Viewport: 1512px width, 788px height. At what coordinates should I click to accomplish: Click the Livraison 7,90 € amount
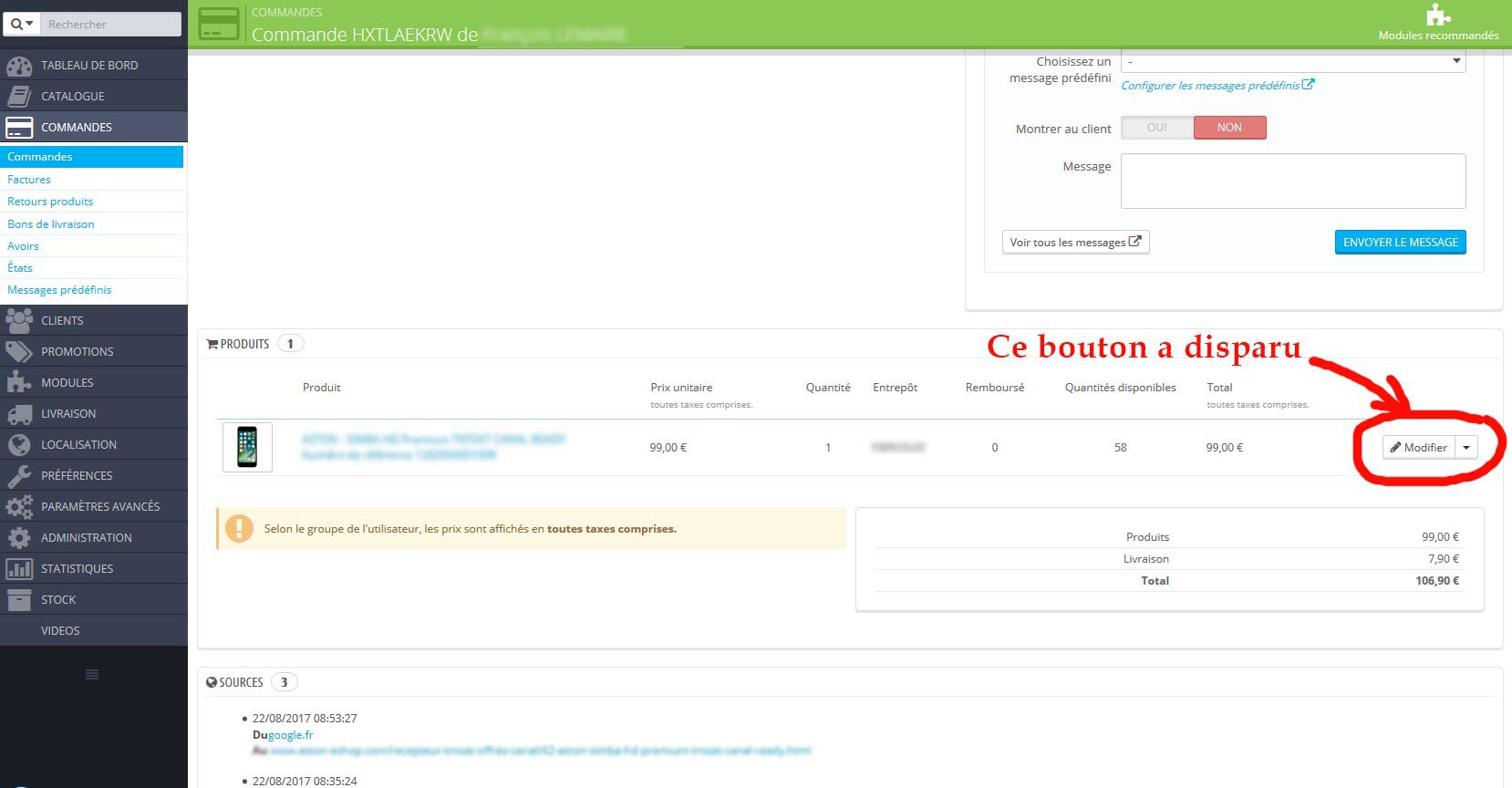[1444, 559]
